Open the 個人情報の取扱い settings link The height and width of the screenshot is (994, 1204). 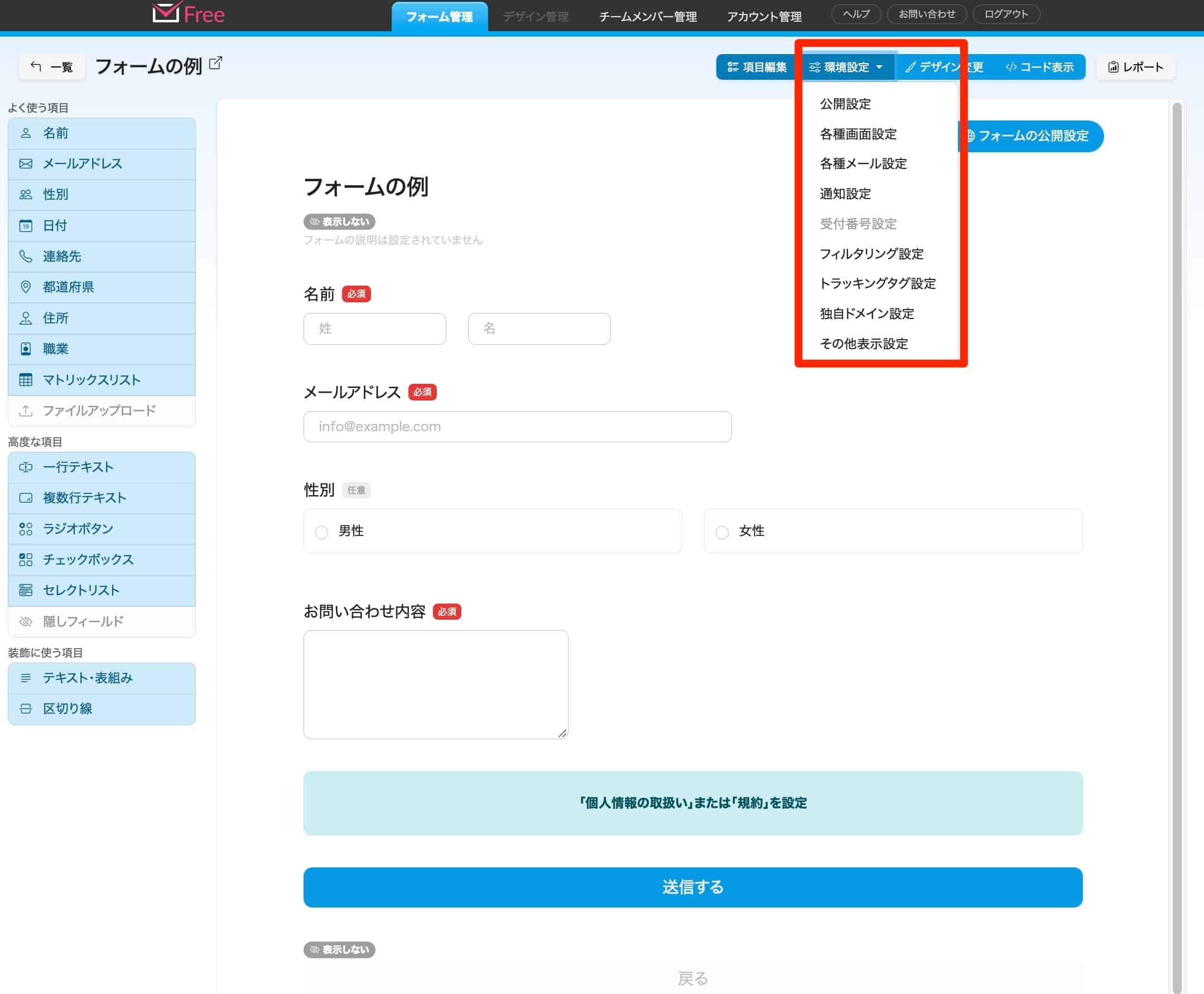point(692,803)
